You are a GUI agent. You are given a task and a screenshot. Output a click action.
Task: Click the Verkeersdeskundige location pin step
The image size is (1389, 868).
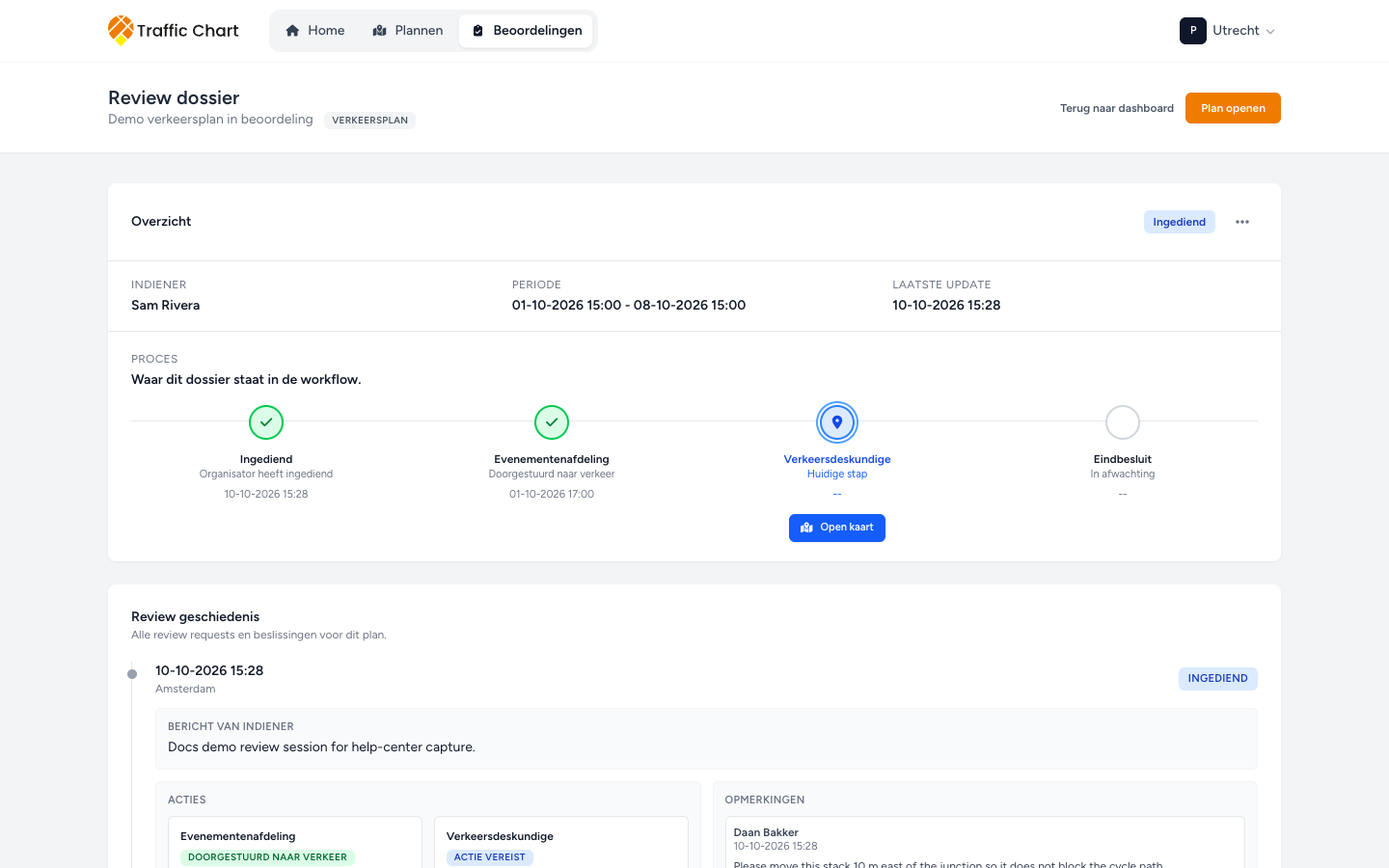tap(837, 422)
